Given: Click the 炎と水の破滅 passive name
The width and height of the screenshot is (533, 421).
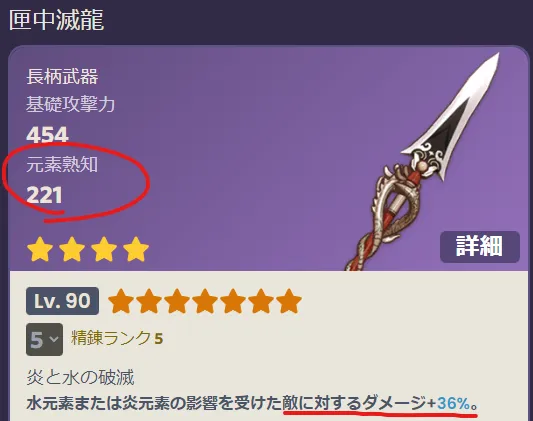Looking at the screenshot, I should tap(80, 377).
